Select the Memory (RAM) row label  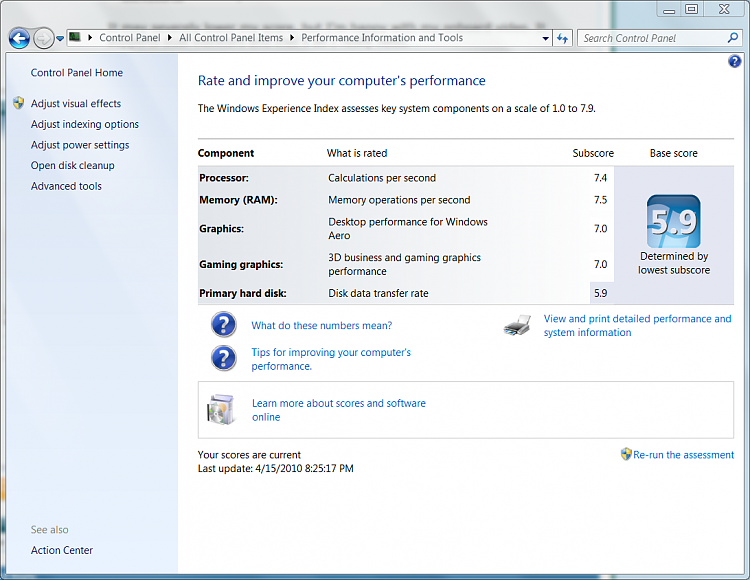coord(238,200)
